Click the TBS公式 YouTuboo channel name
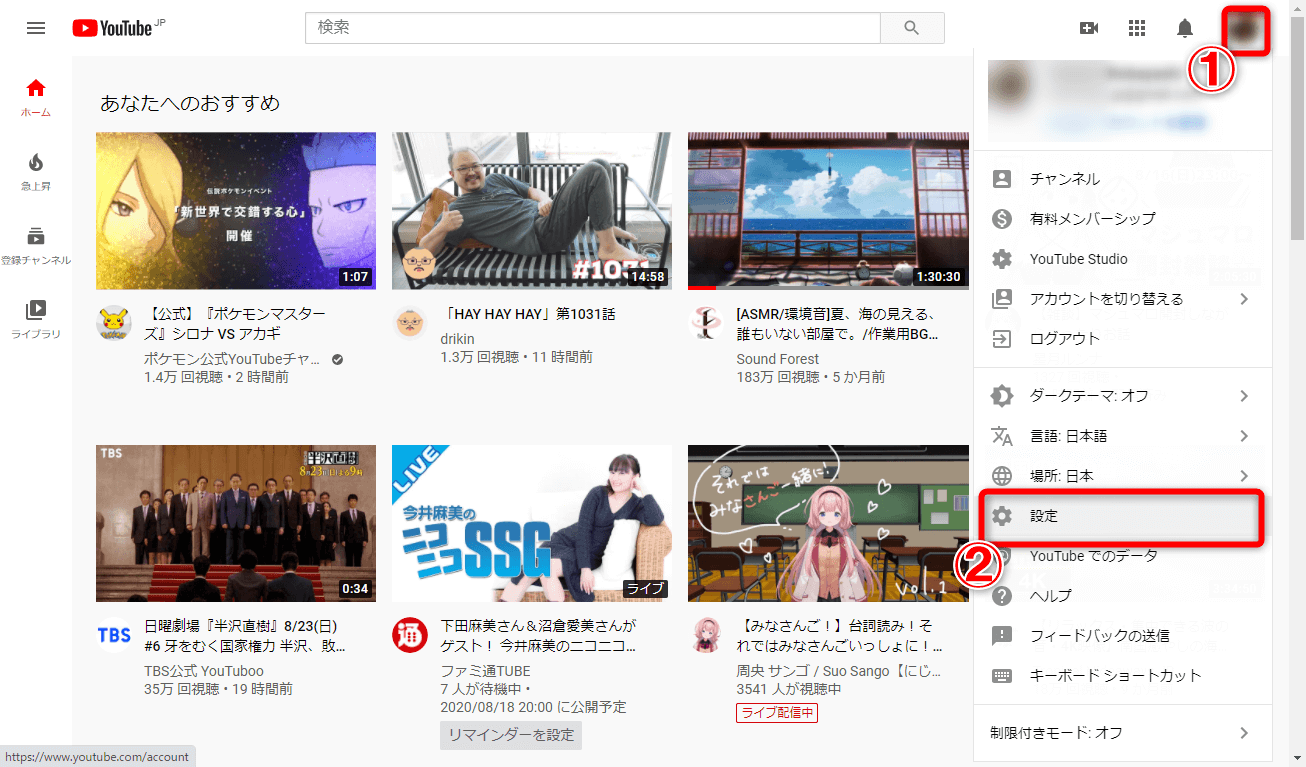The height and width of the screenshot is (767, 1306). [204, 671]
